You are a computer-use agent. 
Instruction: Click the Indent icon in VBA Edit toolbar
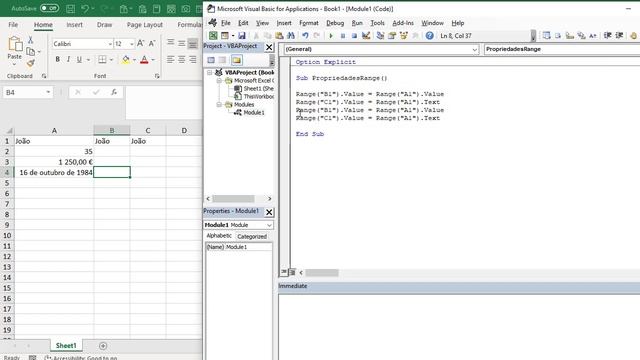click(608, 36)
